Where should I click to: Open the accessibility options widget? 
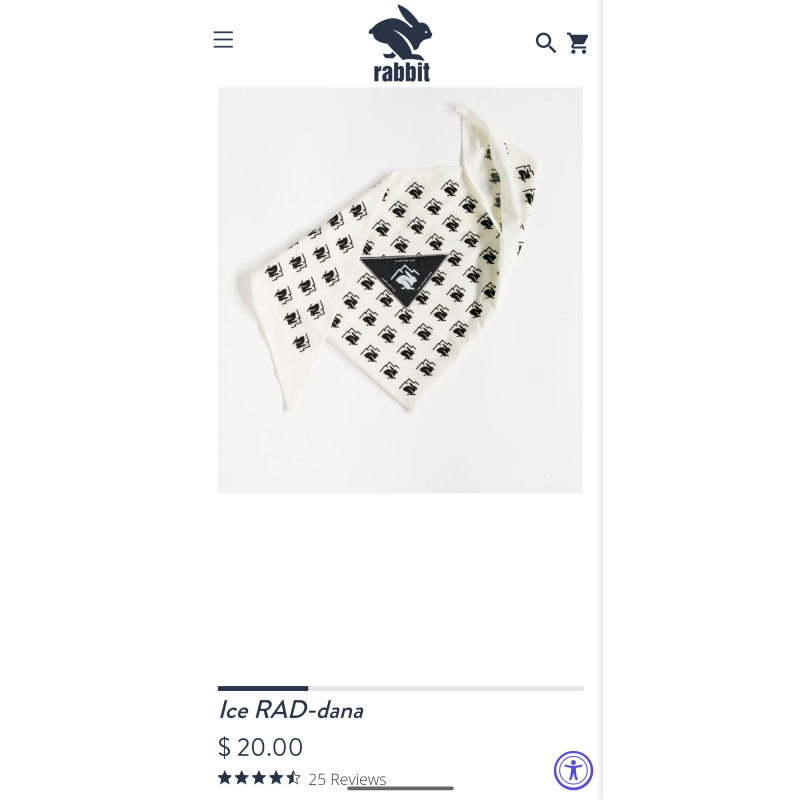(x=573, y=770)
